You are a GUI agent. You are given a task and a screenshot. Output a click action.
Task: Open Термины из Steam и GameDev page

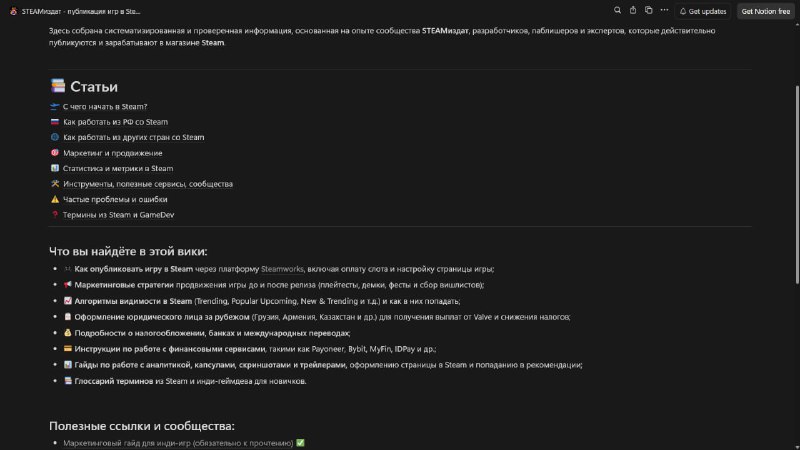(x=118, y=215)
